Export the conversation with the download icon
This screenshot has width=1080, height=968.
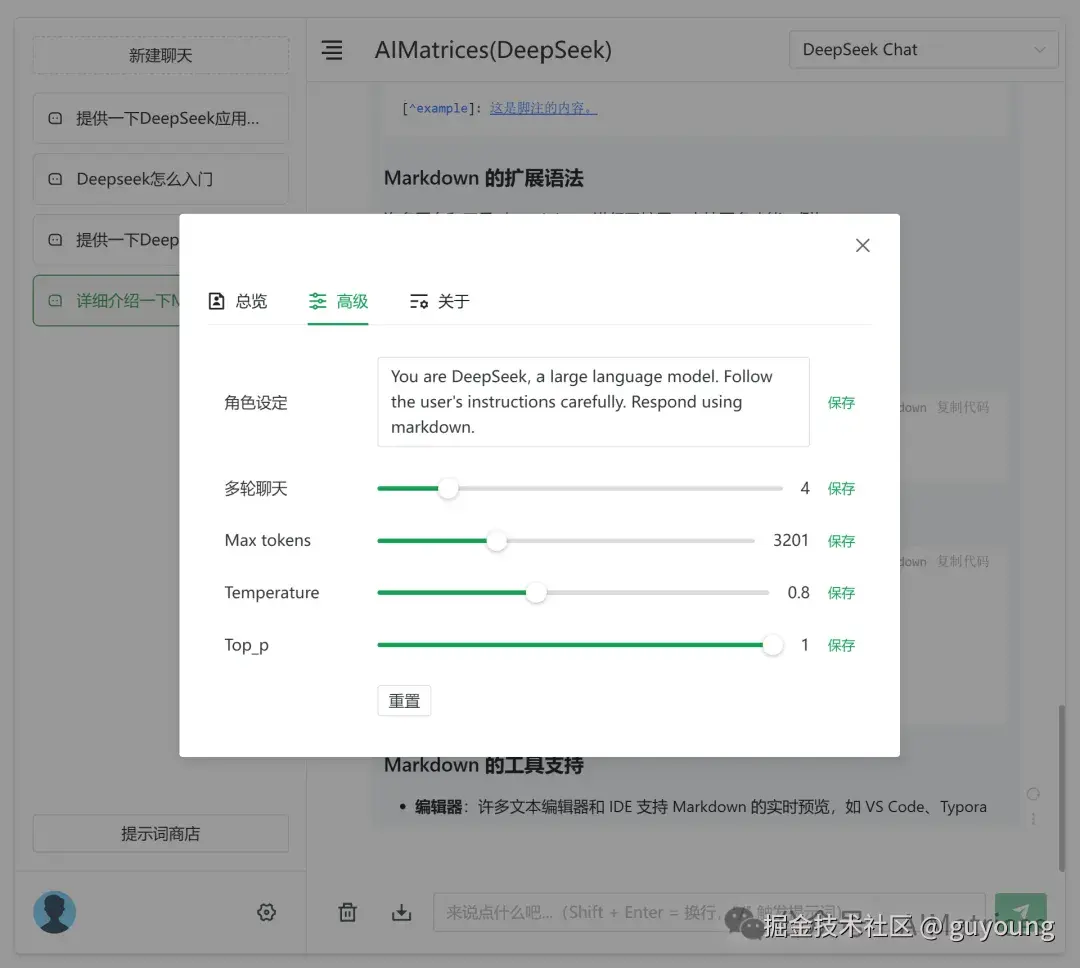coord(401,912)
